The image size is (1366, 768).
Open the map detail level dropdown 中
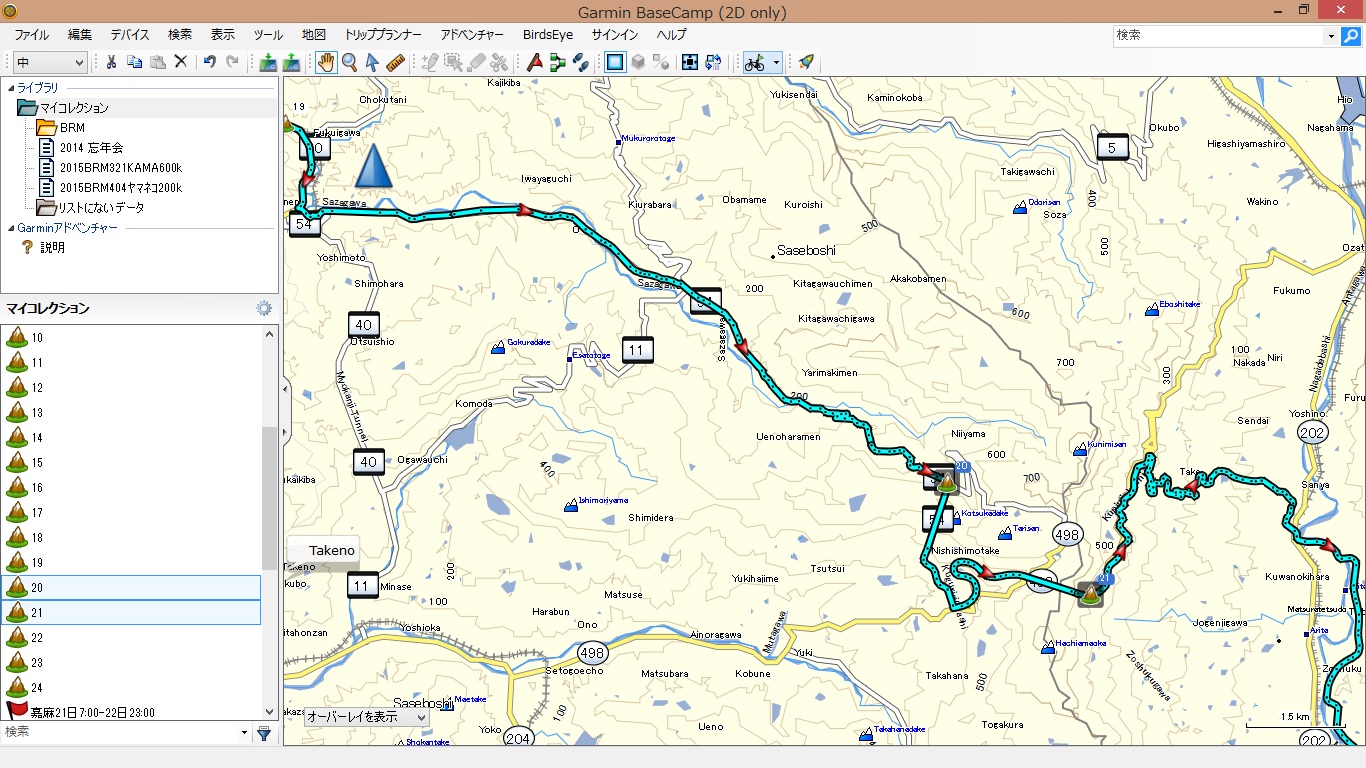[51, 62]
